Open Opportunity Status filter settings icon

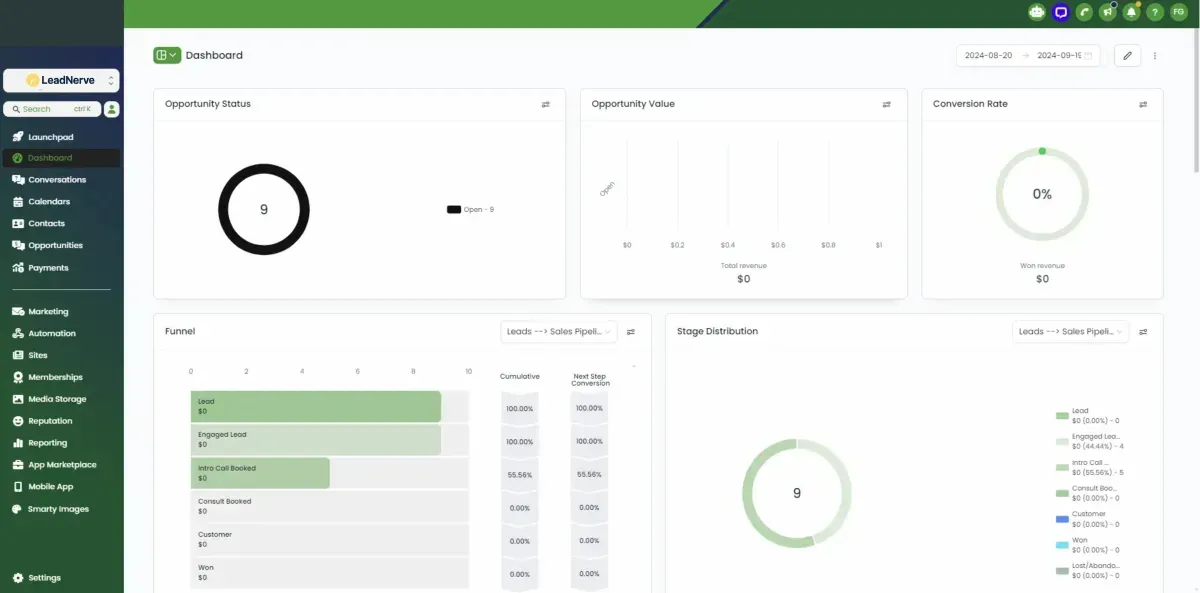click(x=546, y=104)
